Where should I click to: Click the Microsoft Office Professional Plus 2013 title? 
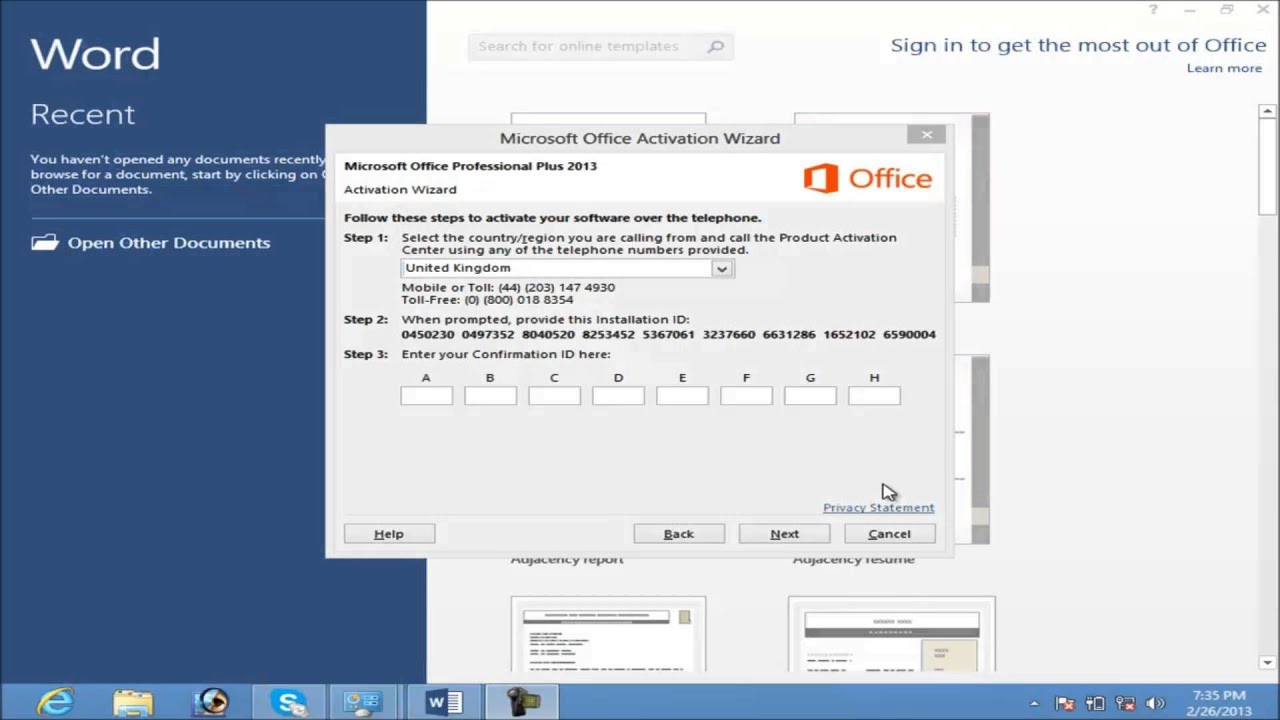[470, 166]
